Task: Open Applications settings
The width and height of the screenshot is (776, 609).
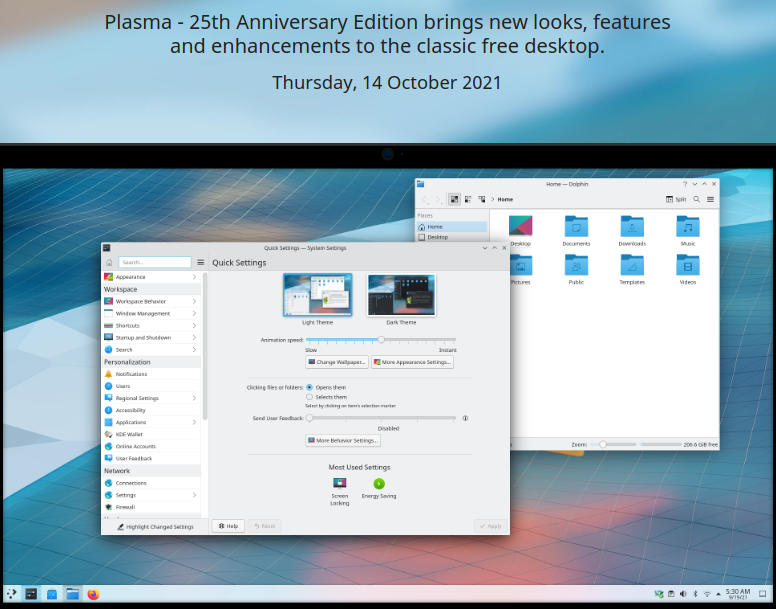Action: pyautogui.click(x=151, y=422)
